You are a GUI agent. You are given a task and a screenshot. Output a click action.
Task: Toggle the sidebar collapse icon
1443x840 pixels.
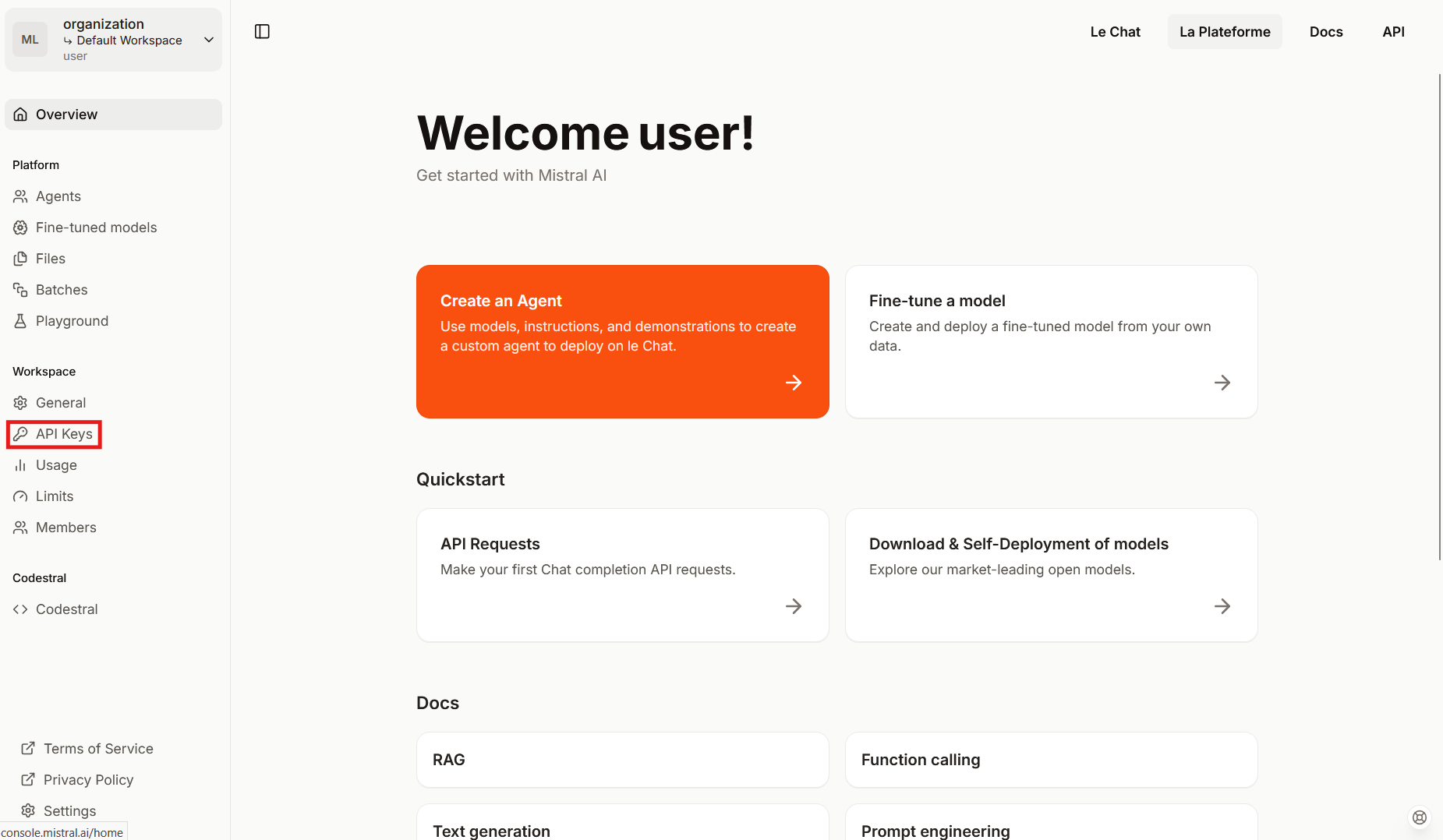tap(262, 31)
